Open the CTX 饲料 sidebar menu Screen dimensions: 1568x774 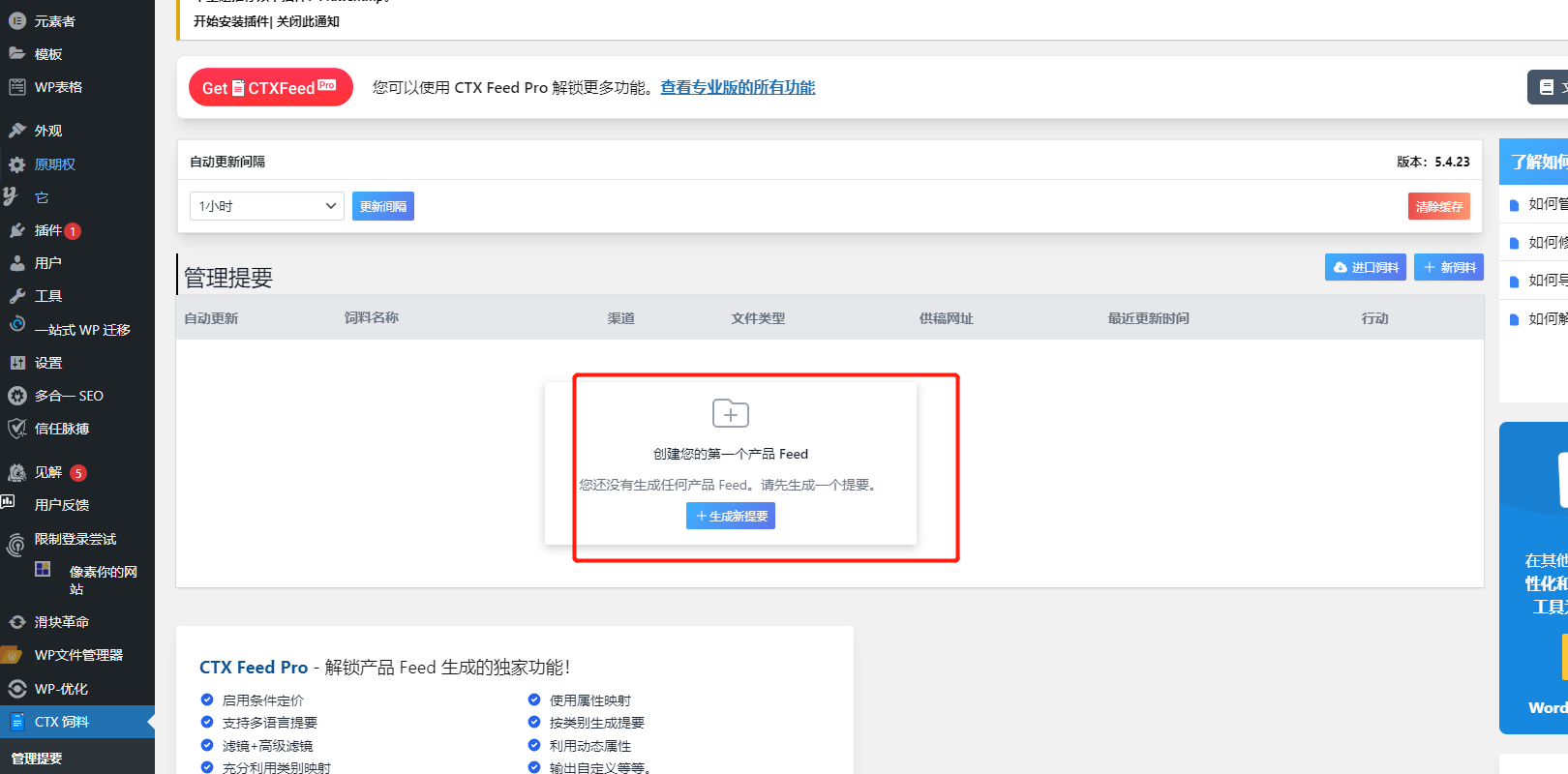(x=62, y=722)
